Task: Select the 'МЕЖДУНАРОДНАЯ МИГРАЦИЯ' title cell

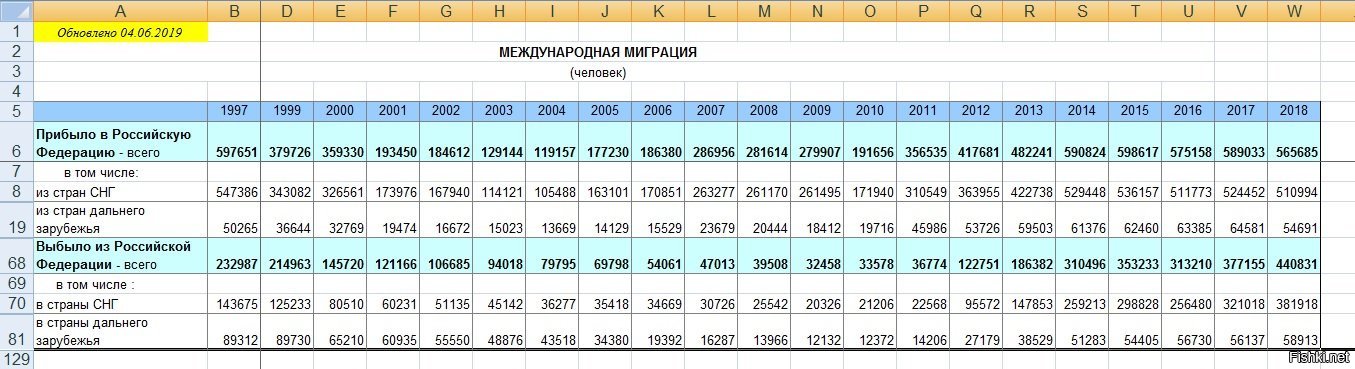Action: (598, 52)
